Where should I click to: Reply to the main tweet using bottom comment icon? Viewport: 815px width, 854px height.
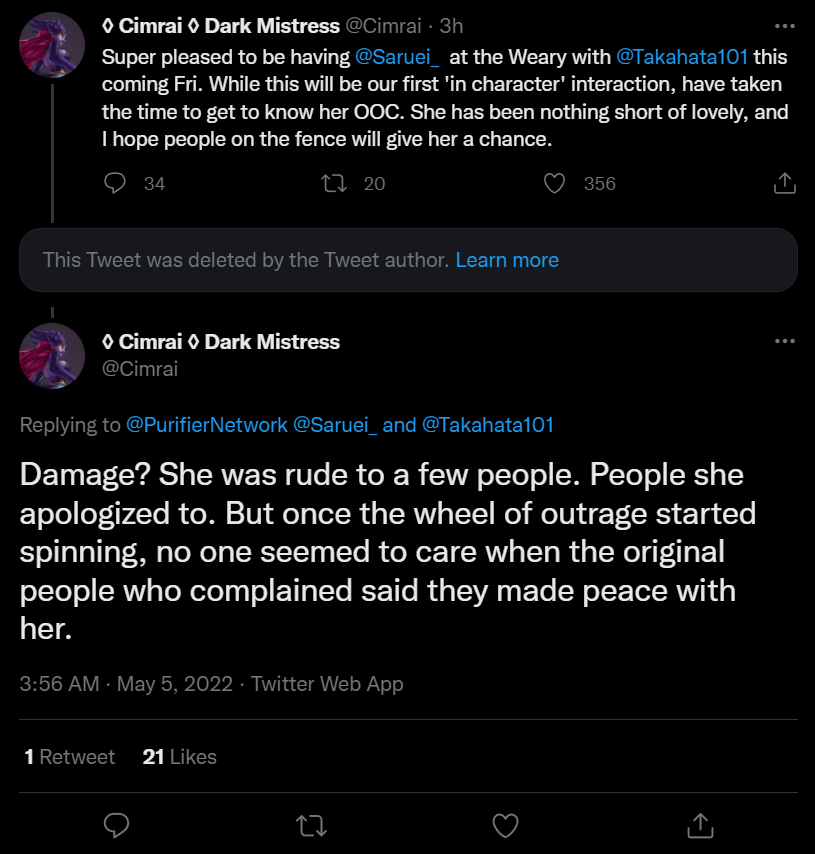pyautogui.click(x=117, y=825)
